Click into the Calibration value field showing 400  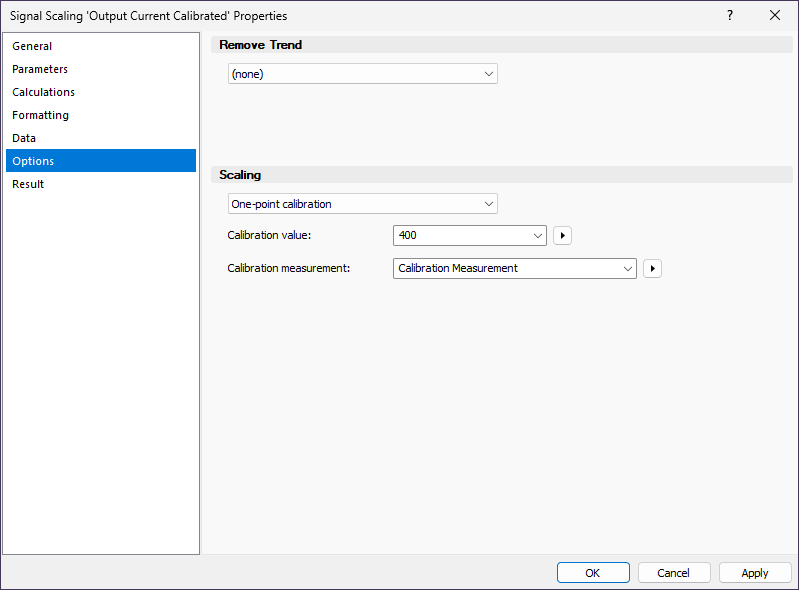460,236
